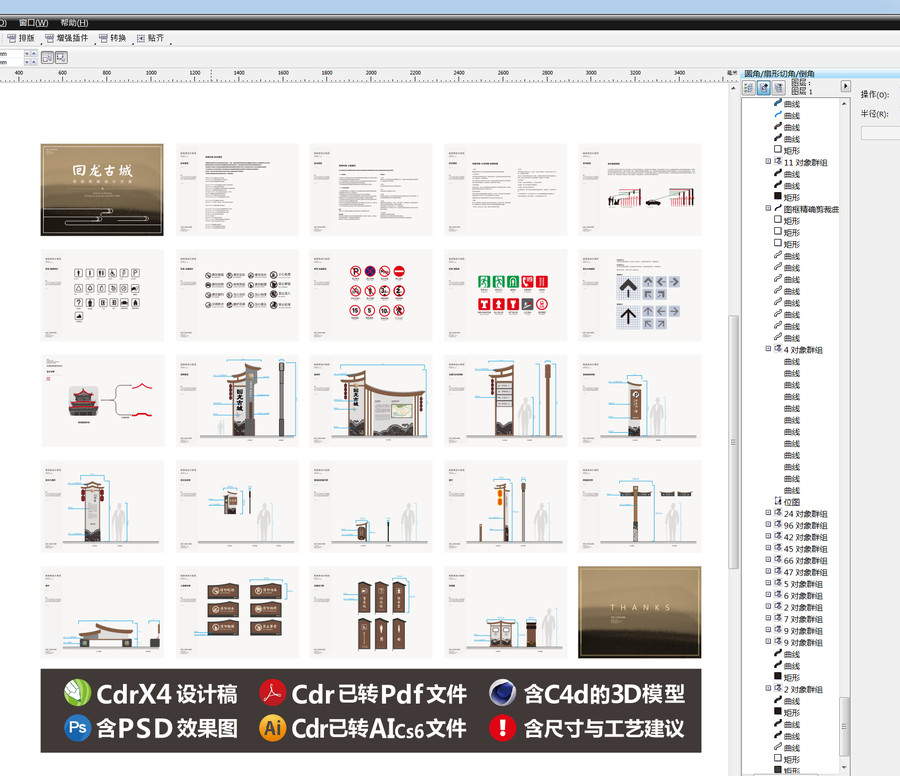The image size is (900, 776).
Task: Click the object tree scrollbar thumb
Action: [844, 727]
